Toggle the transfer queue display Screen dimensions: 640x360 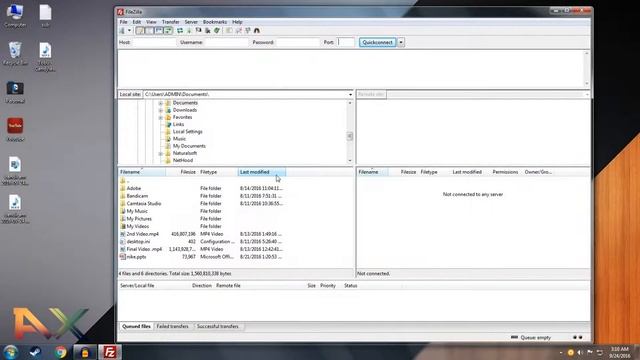168,31
